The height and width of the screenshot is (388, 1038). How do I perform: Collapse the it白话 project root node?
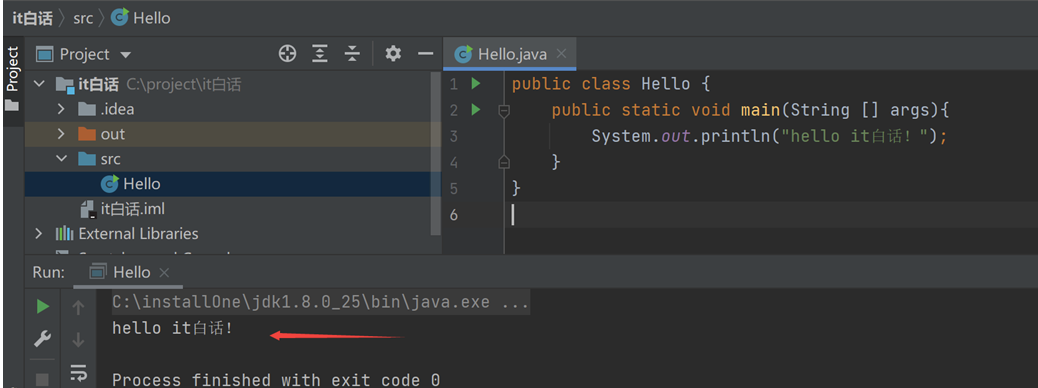[39, 84]
